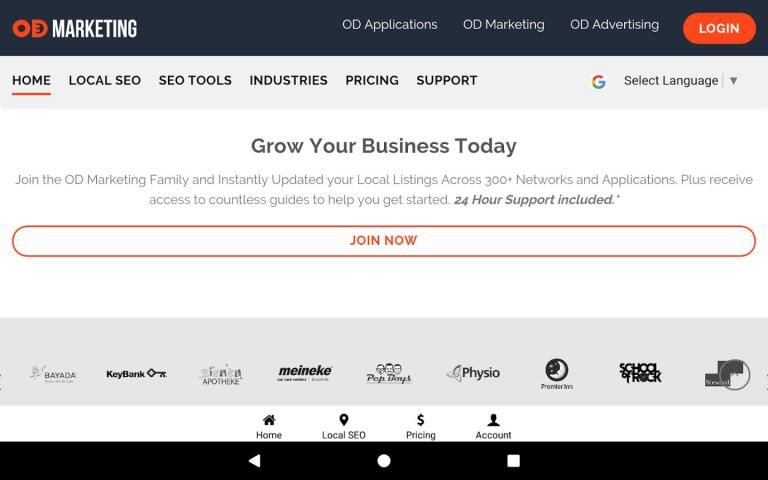Open Home icon in bottom navigation

pyautogui.click(x=268, y=420)
